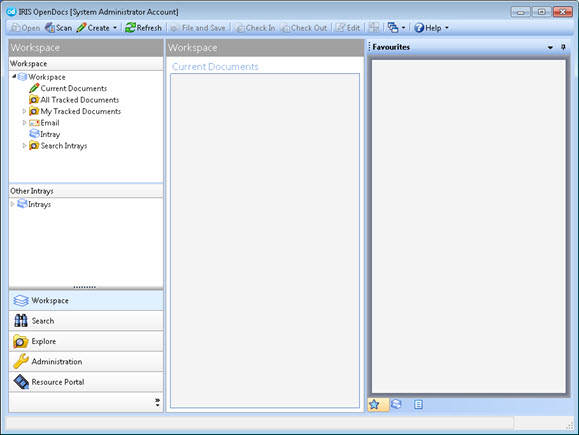The image size is (579, 435).
Task: Open Search with the binoculars icon
Action: tap(21, 321)
